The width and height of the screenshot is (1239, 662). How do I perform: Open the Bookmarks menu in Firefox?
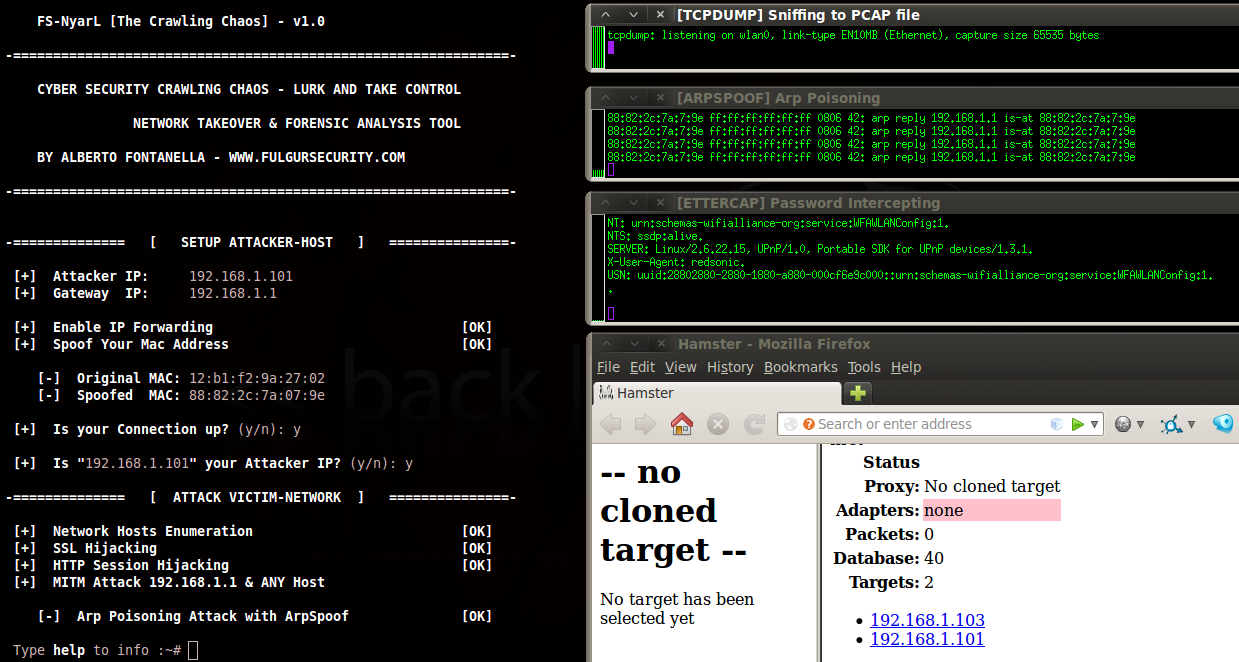801,367
